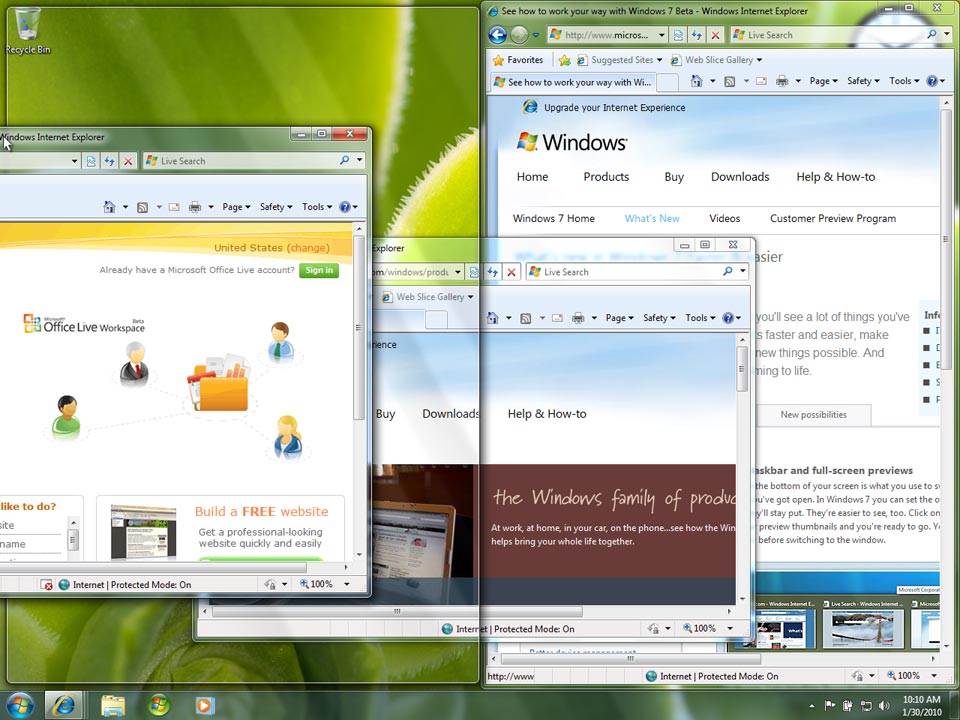960x720 pixels.
Task: Click RSS feeds icon in Windows 7 Beta window
Action: click(x=730, y=81)
